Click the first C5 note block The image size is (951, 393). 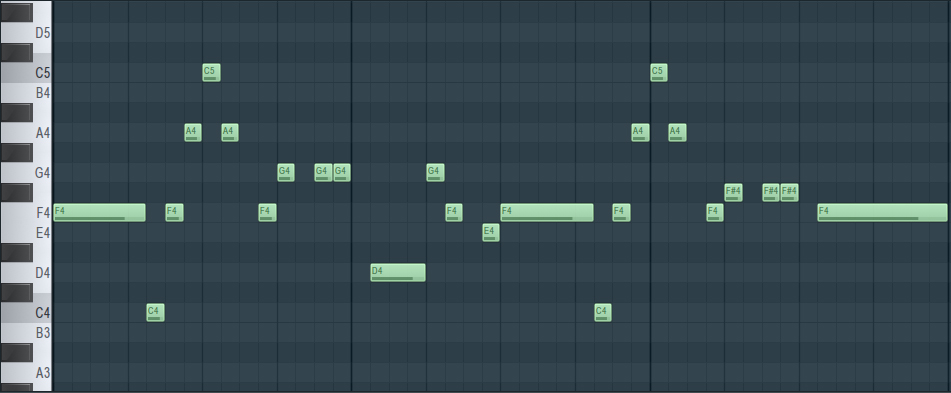coord(211,73)
